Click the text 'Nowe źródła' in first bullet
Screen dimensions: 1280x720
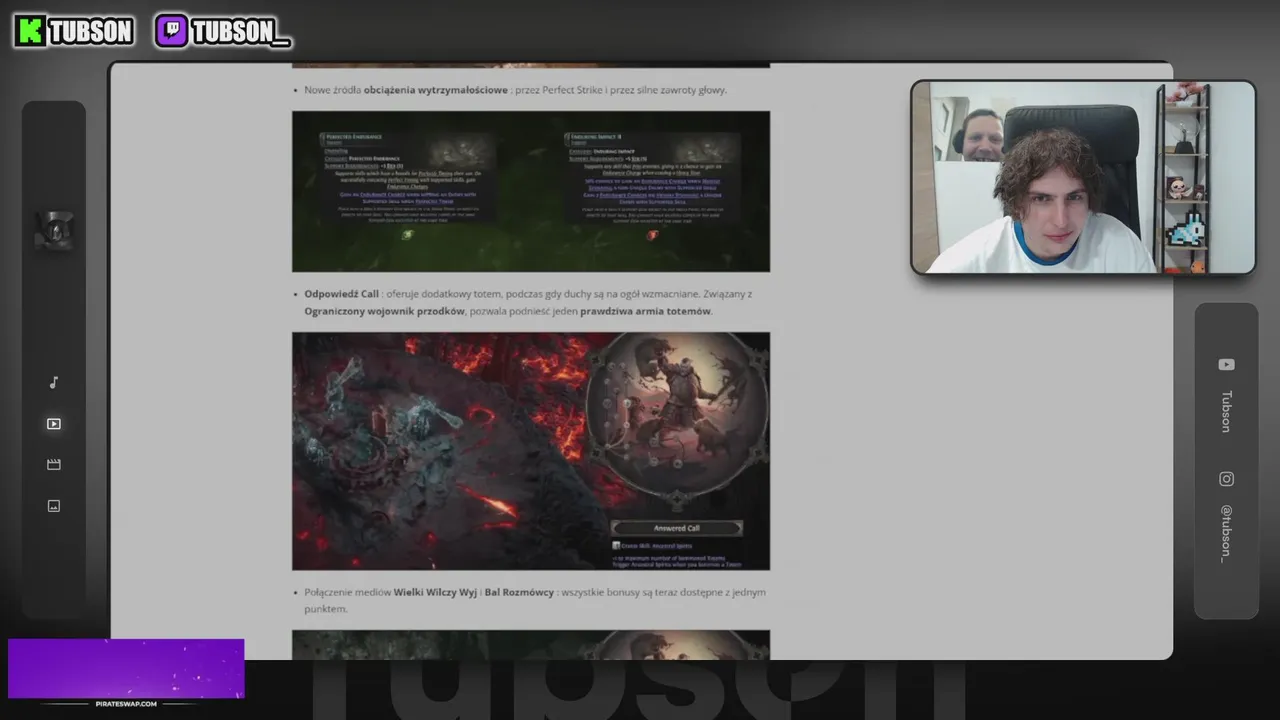pos(333,90)
